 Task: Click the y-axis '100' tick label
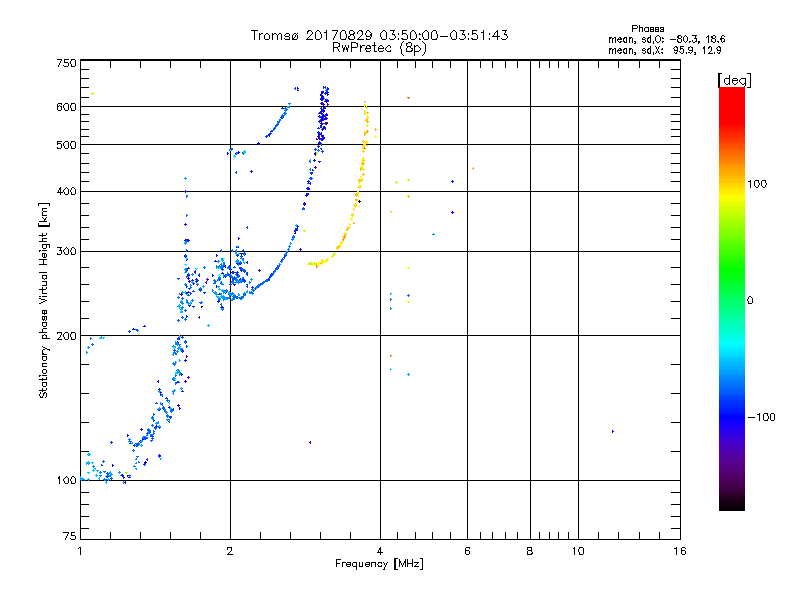tap(66, 481)
